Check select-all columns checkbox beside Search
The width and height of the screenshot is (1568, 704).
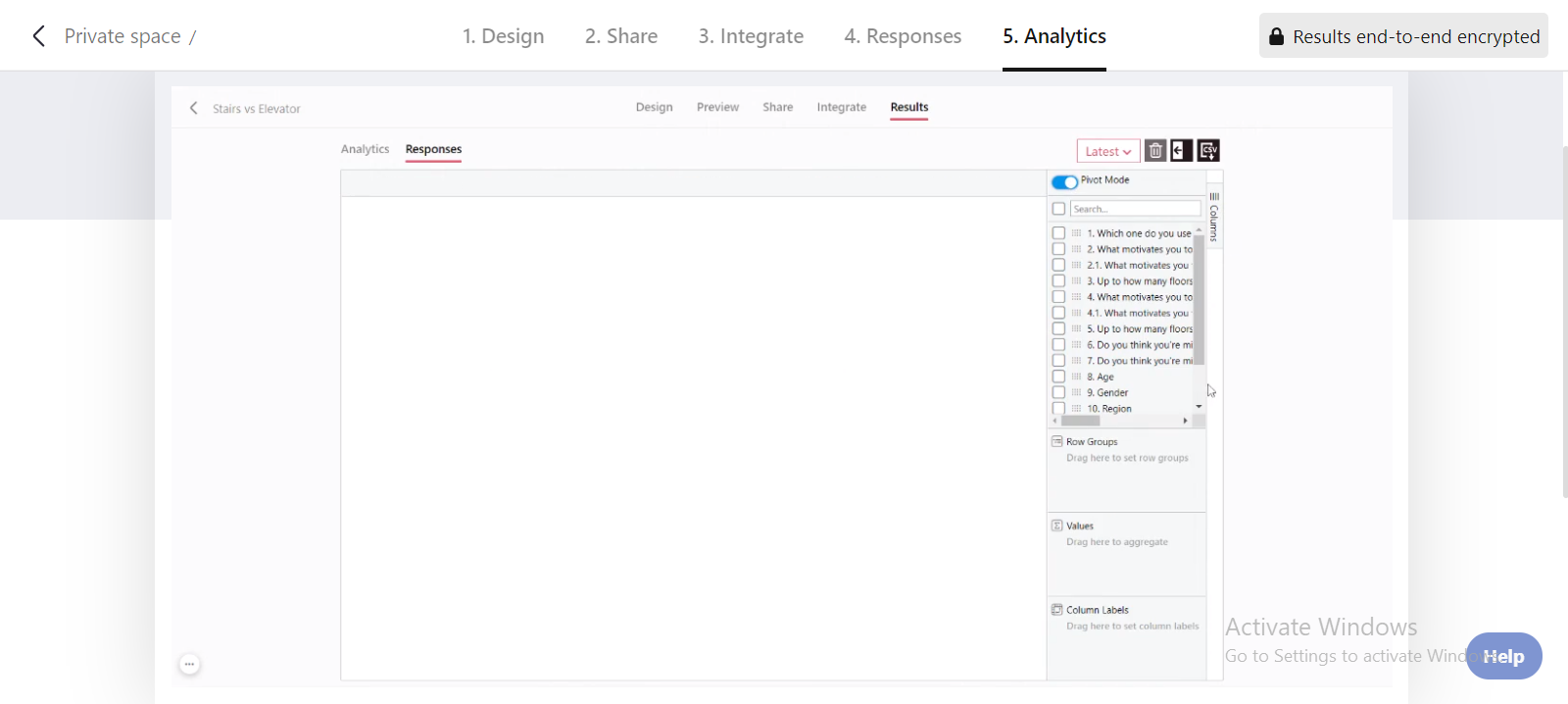(x=1058, y=209)
